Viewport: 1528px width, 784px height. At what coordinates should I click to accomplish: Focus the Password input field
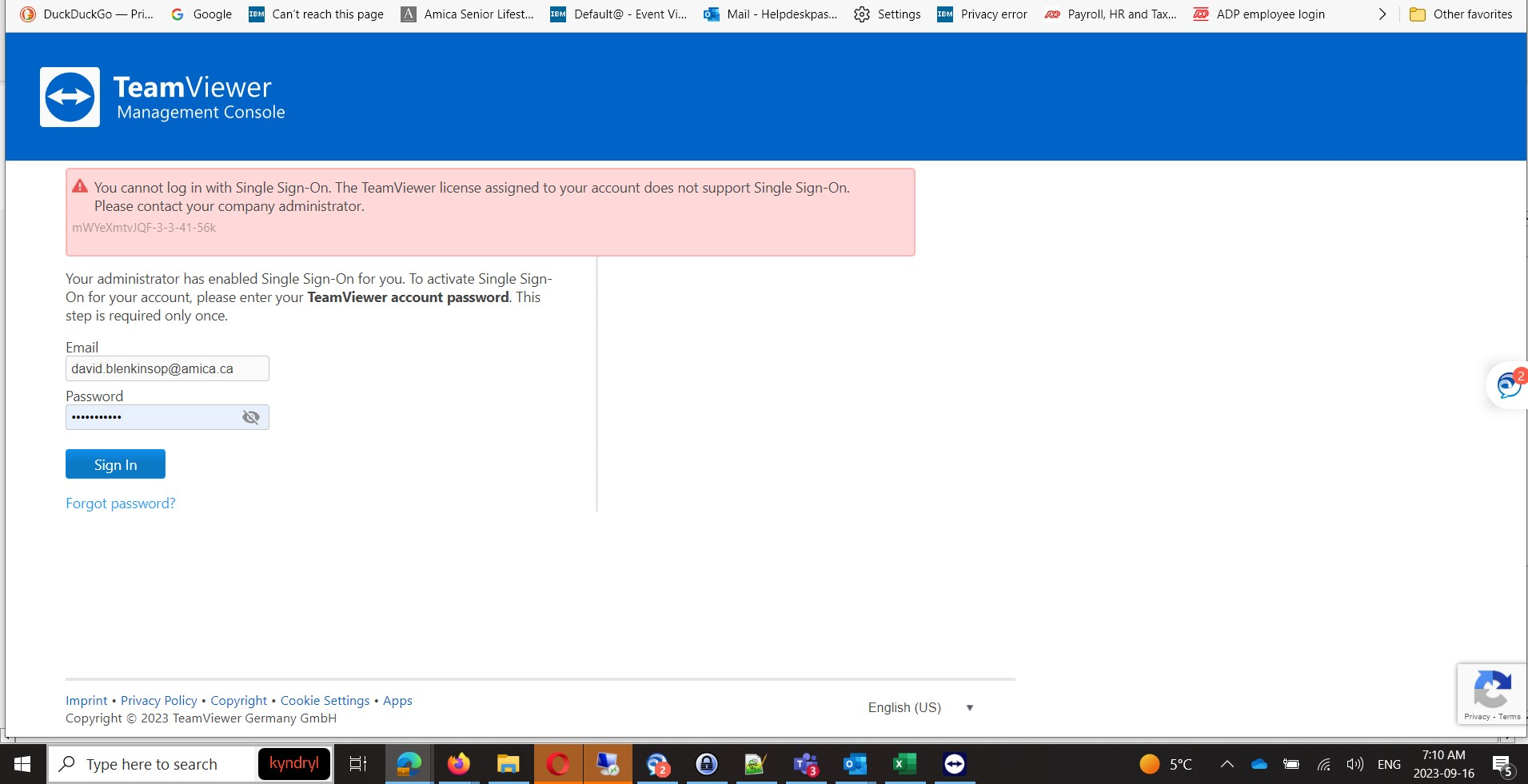[x=167, y=417]
